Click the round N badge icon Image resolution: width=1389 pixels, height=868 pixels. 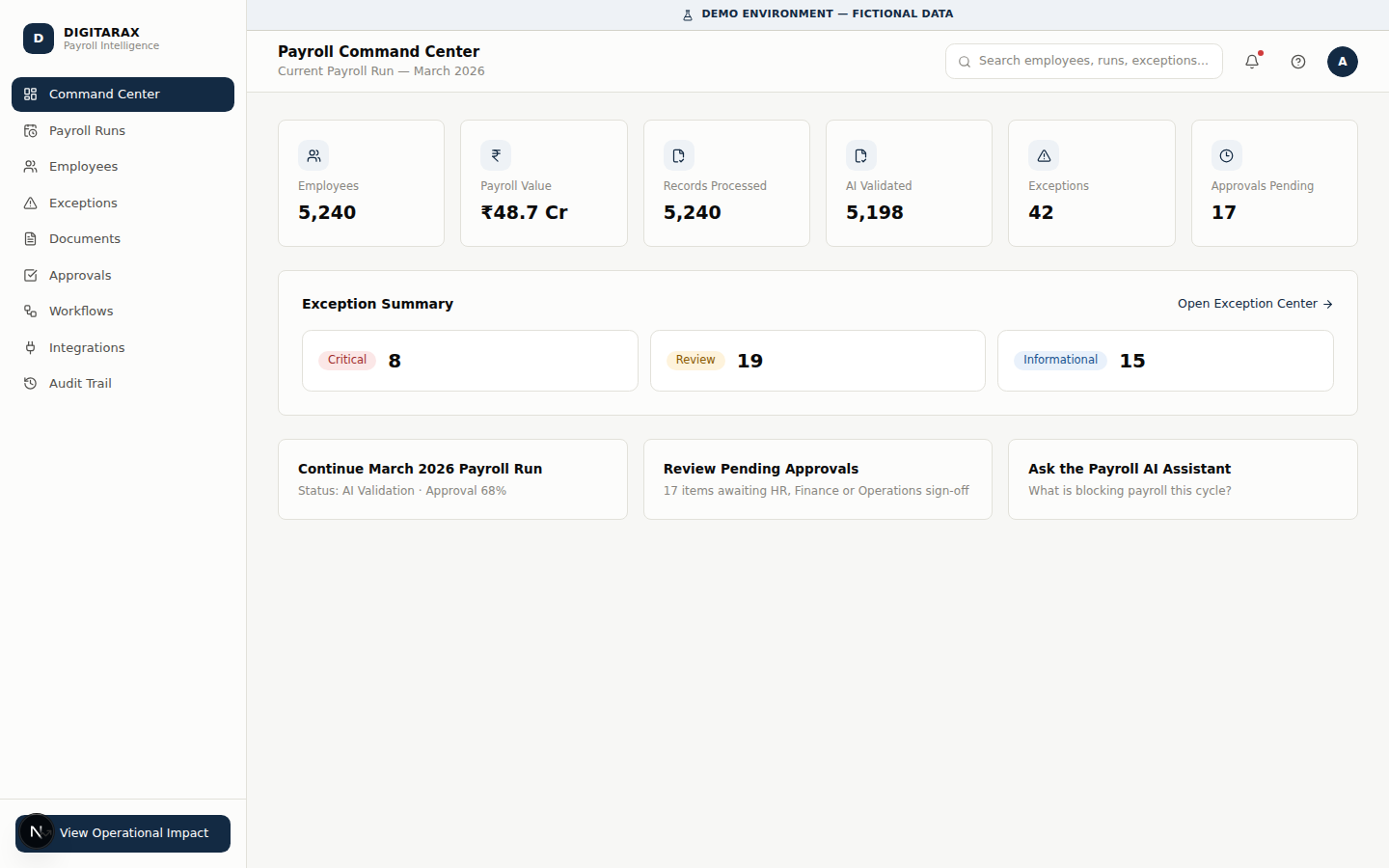pyautogui.click(x=37, y=831)
